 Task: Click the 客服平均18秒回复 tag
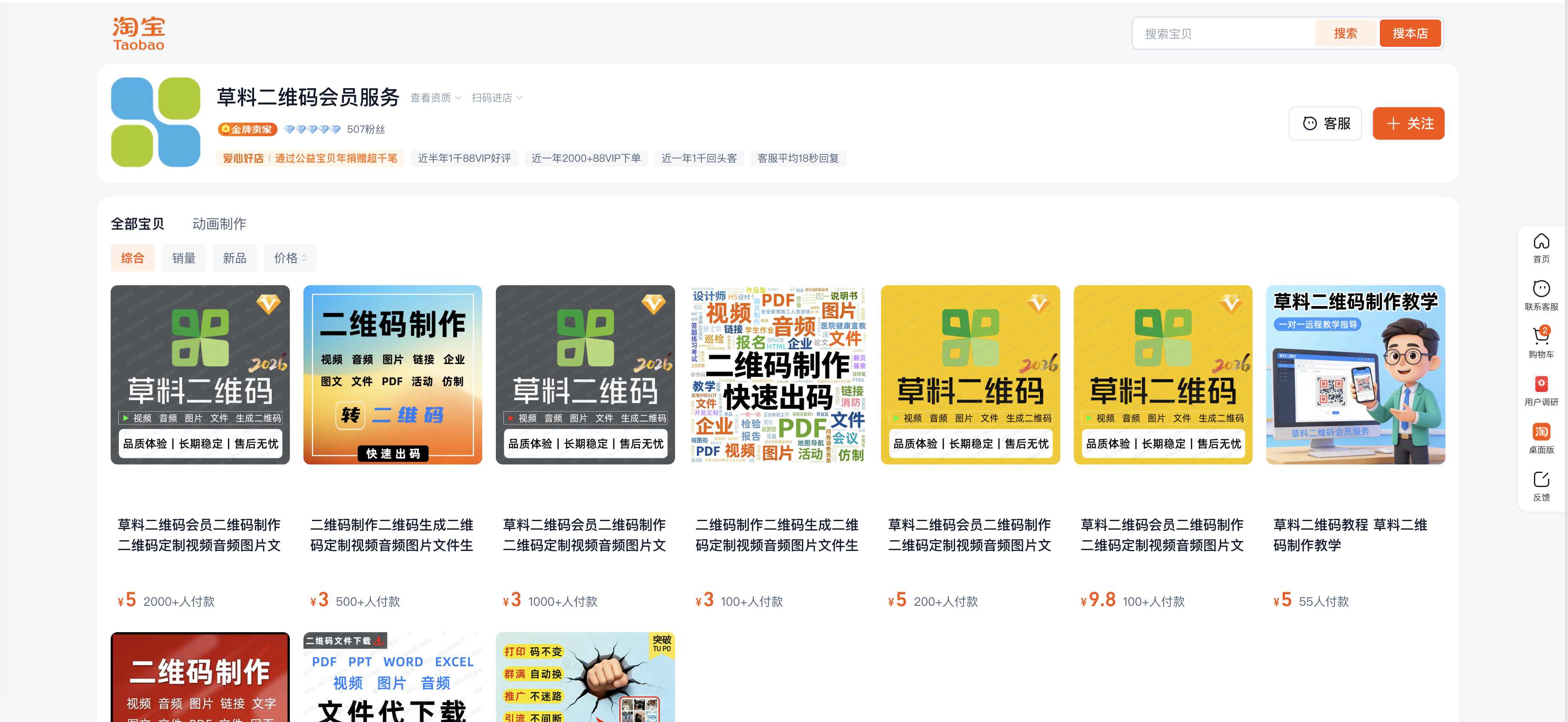(798, 158)
